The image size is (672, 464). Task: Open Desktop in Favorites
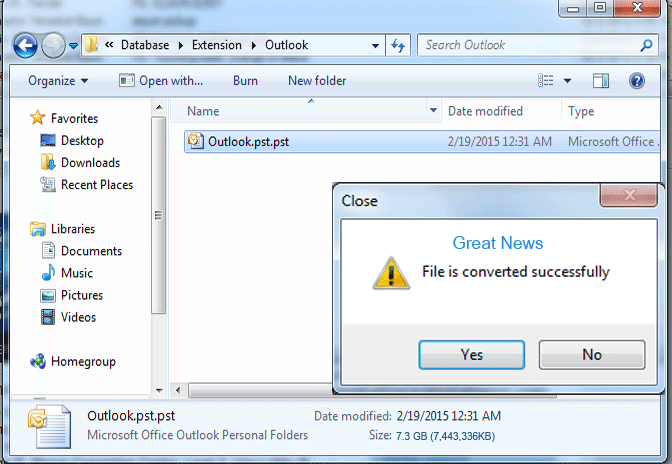[x=81, y=141]
